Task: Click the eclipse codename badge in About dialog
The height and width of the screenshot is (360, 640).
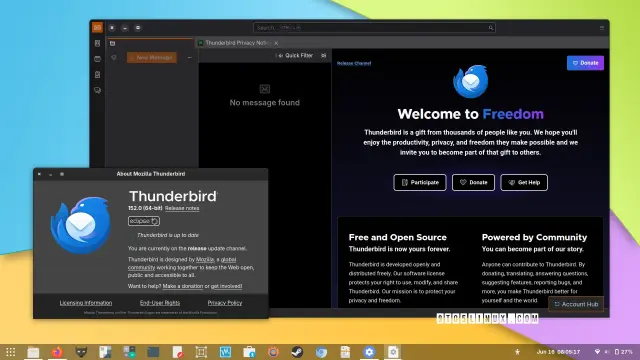Action: point(144,221)
